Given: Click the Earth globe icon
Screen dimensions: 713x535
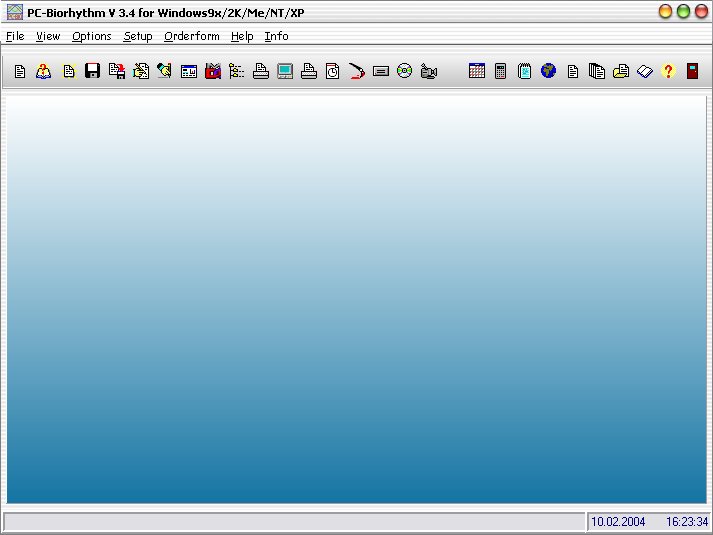Looking at the screenshot, I should pos(548,71).
